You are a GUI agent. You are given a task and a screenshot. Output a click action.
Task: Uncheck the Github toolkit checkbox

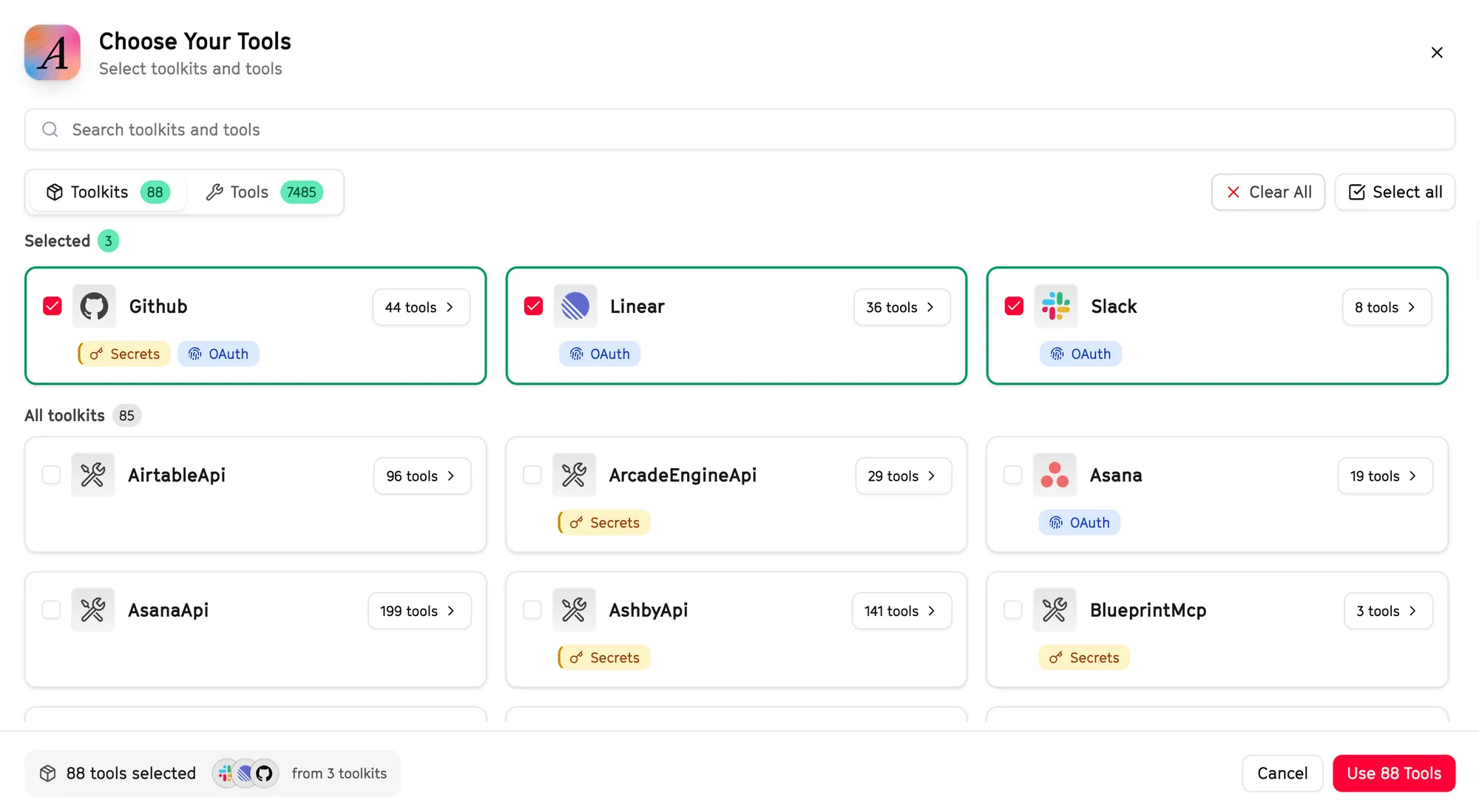(x=53, y=306)
